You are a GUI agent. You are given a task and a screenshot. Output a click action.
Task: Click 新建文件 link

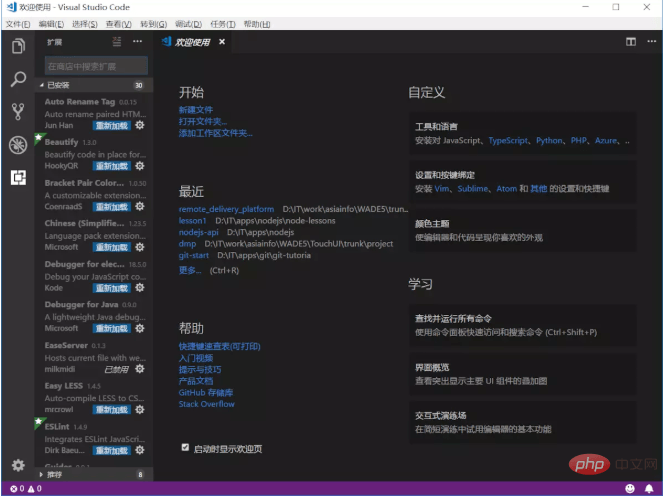[196, 110]
